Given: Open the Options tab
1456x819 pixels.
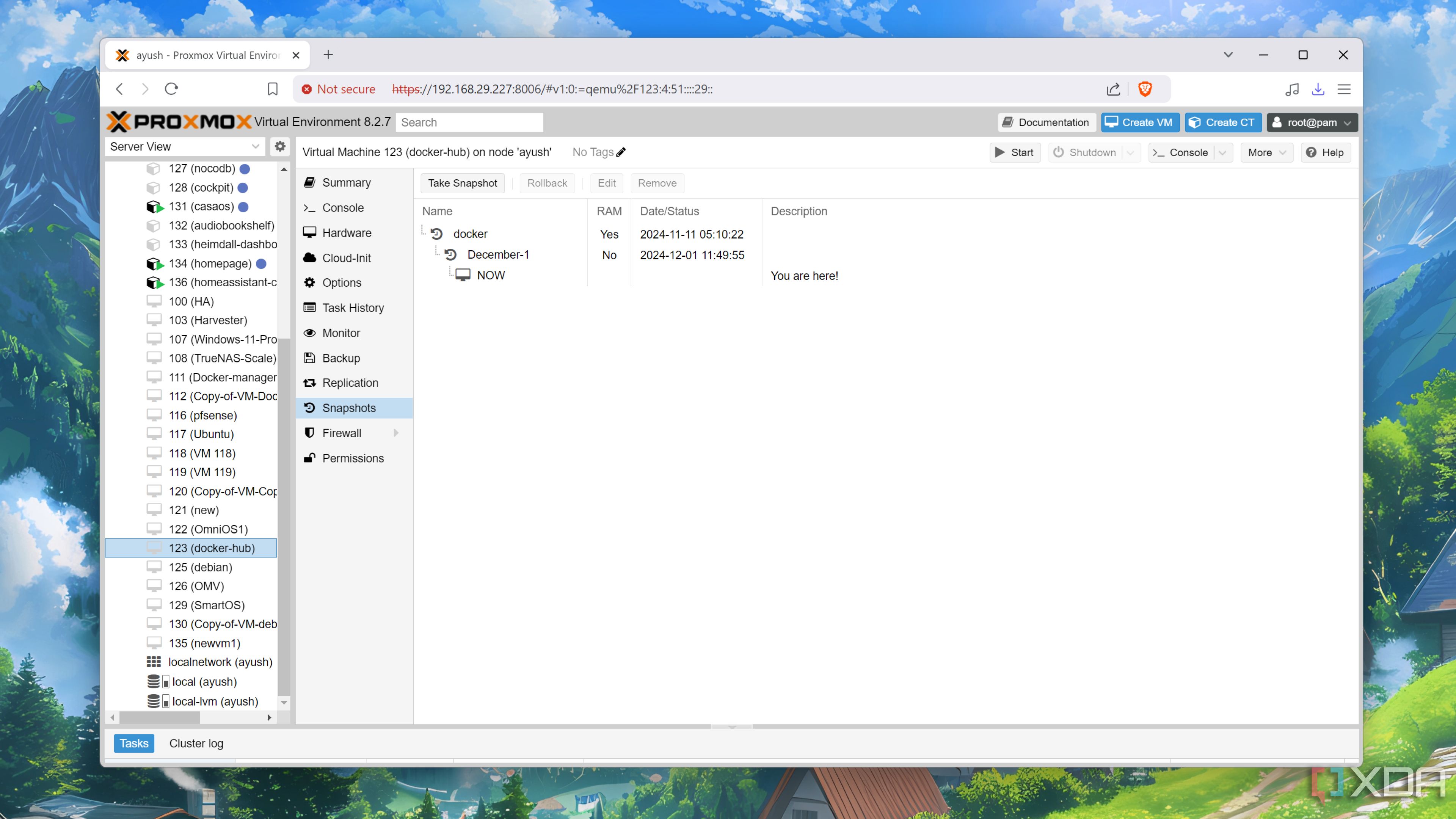Looking at the screenshot, I should (x=354, y=282).
